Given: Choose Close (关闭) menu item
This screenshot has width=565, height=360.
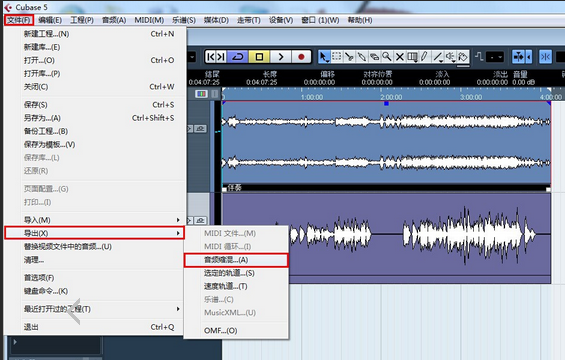Looking at the screenshot, I should pyautogui.click(x=95, y=87).
